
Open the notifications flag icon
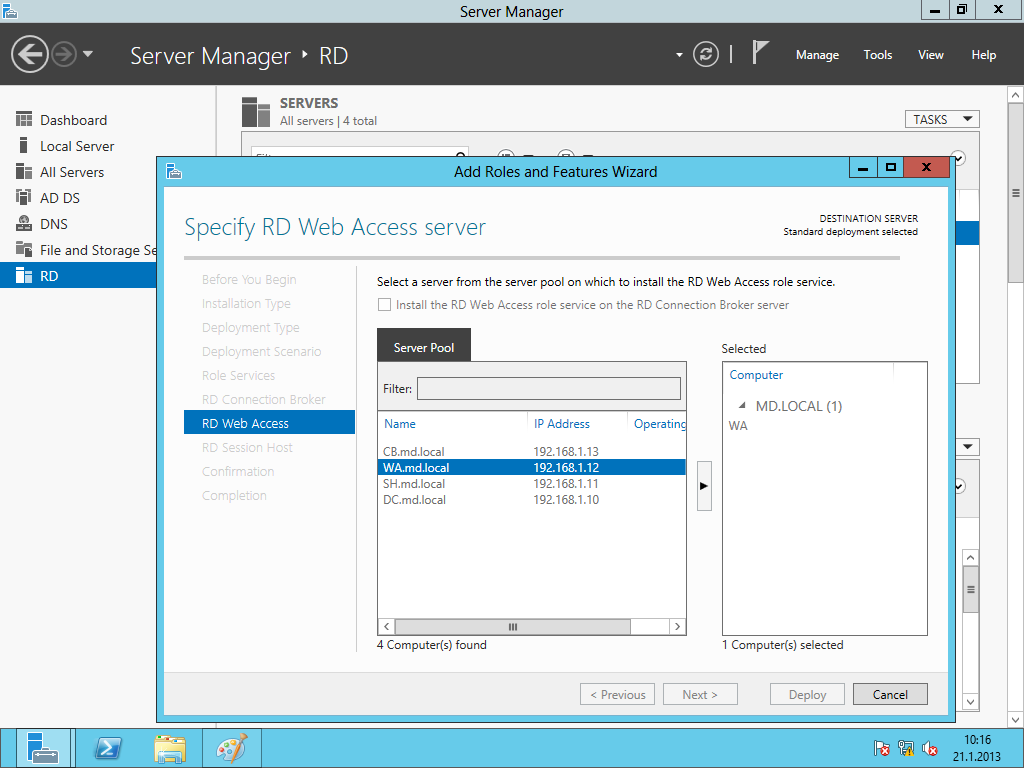(760, 53)
